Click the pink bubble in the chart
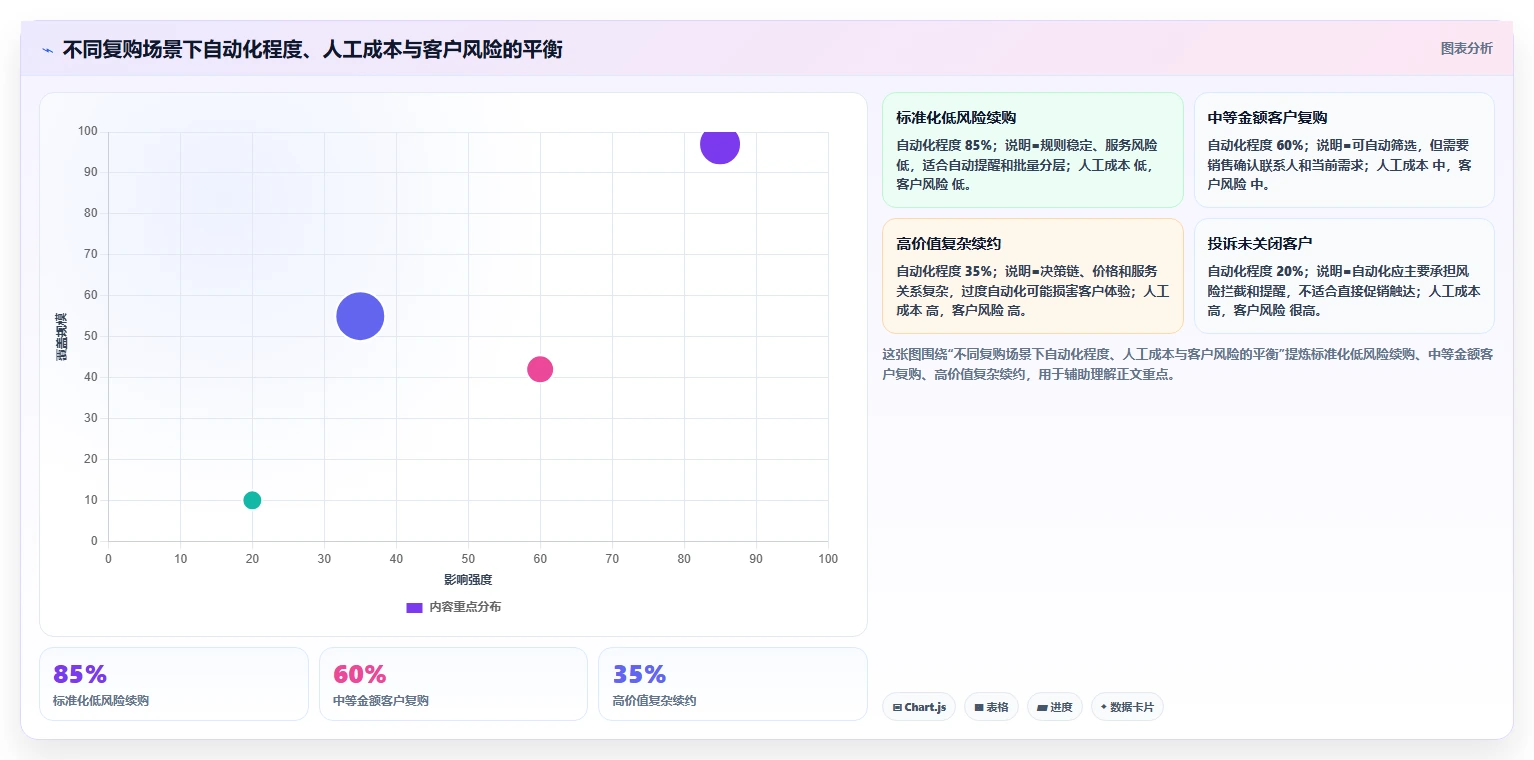This screenshot has height=760, width=1534. click(x=540, y=369)
